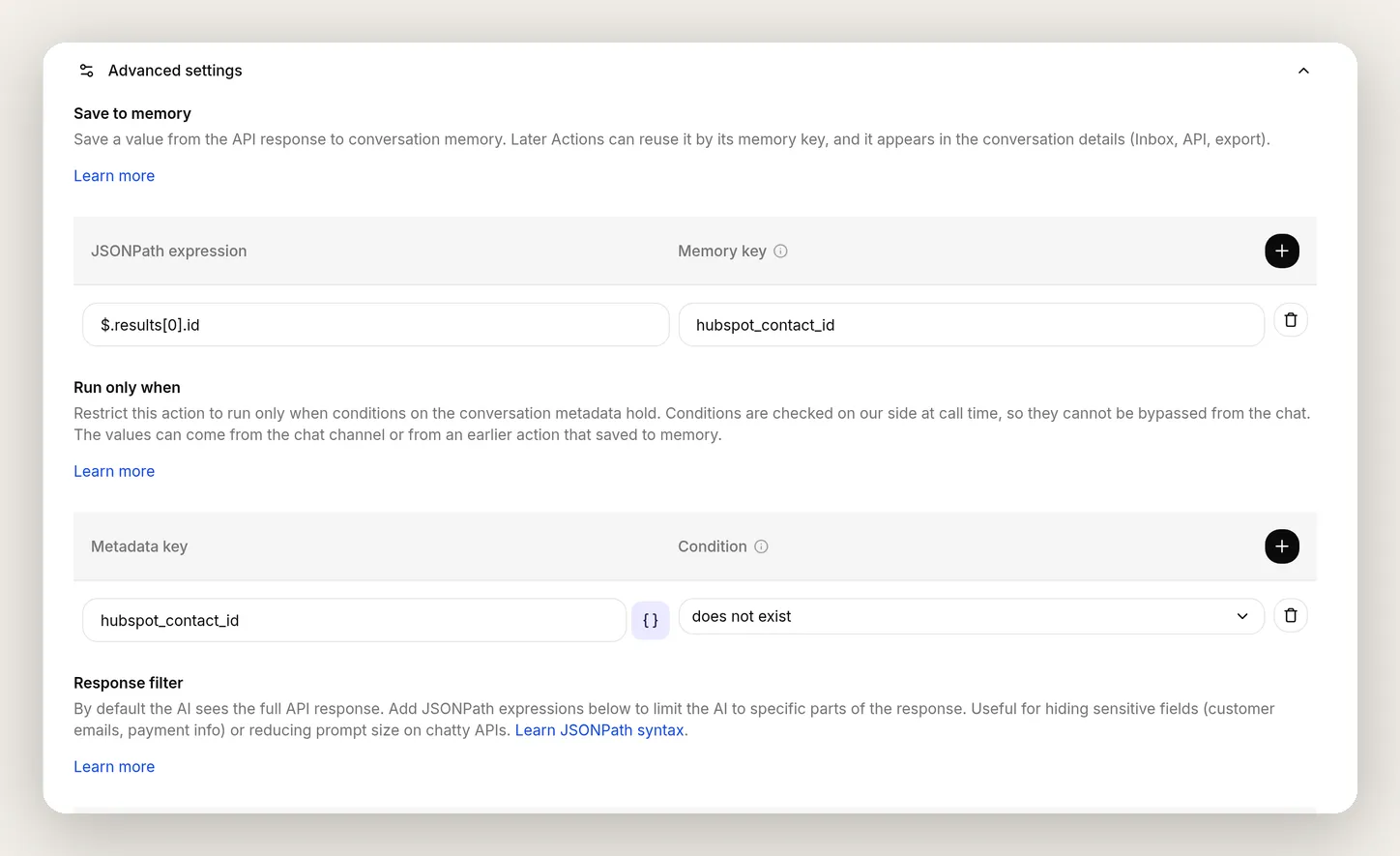This screenshot has height=856, width=1400.
Task: Follow the Learn JSONPath syntax link
Action: tap(599, 730)
